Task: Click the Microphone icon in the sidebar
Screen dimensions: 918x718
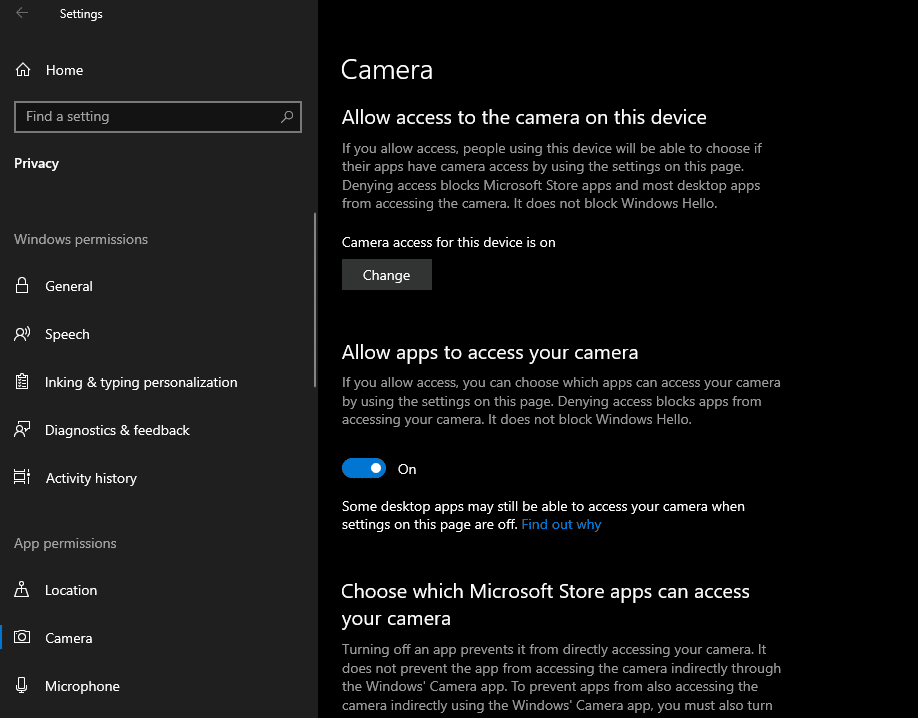Action: point(22,686)
